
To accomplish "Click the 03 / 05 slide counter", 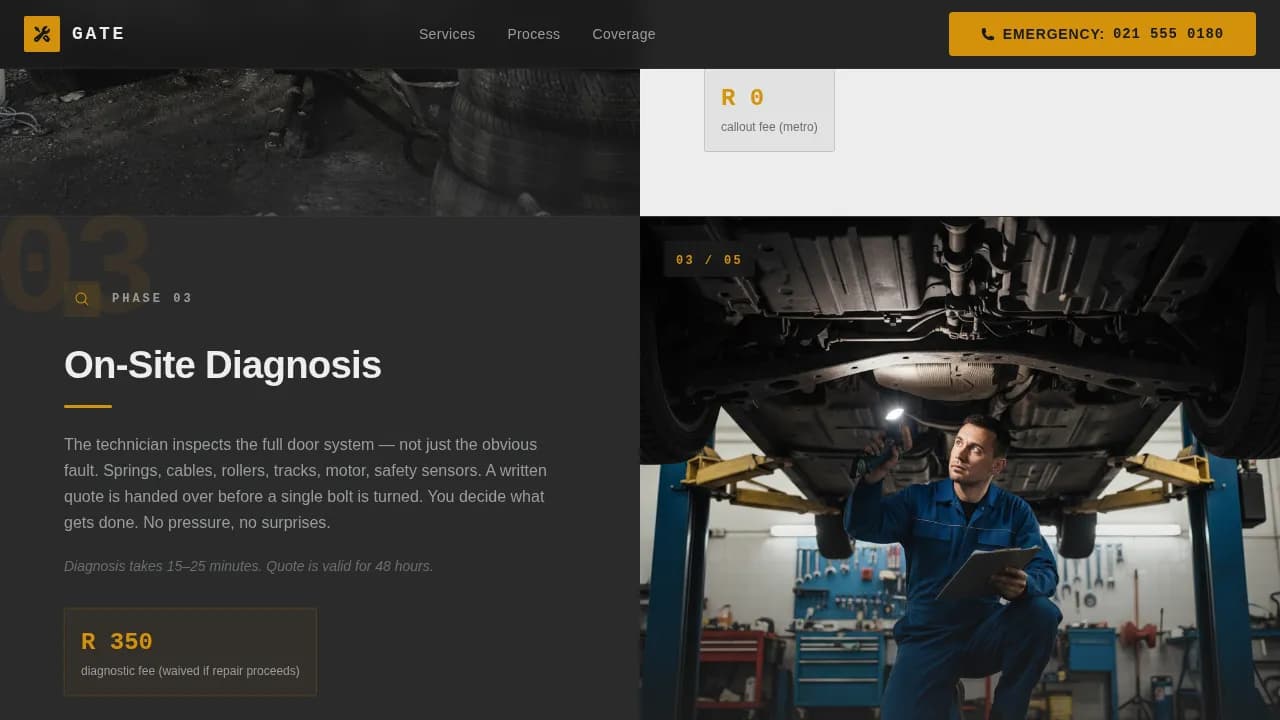I will pyautogui.click(x=707, y=260).
